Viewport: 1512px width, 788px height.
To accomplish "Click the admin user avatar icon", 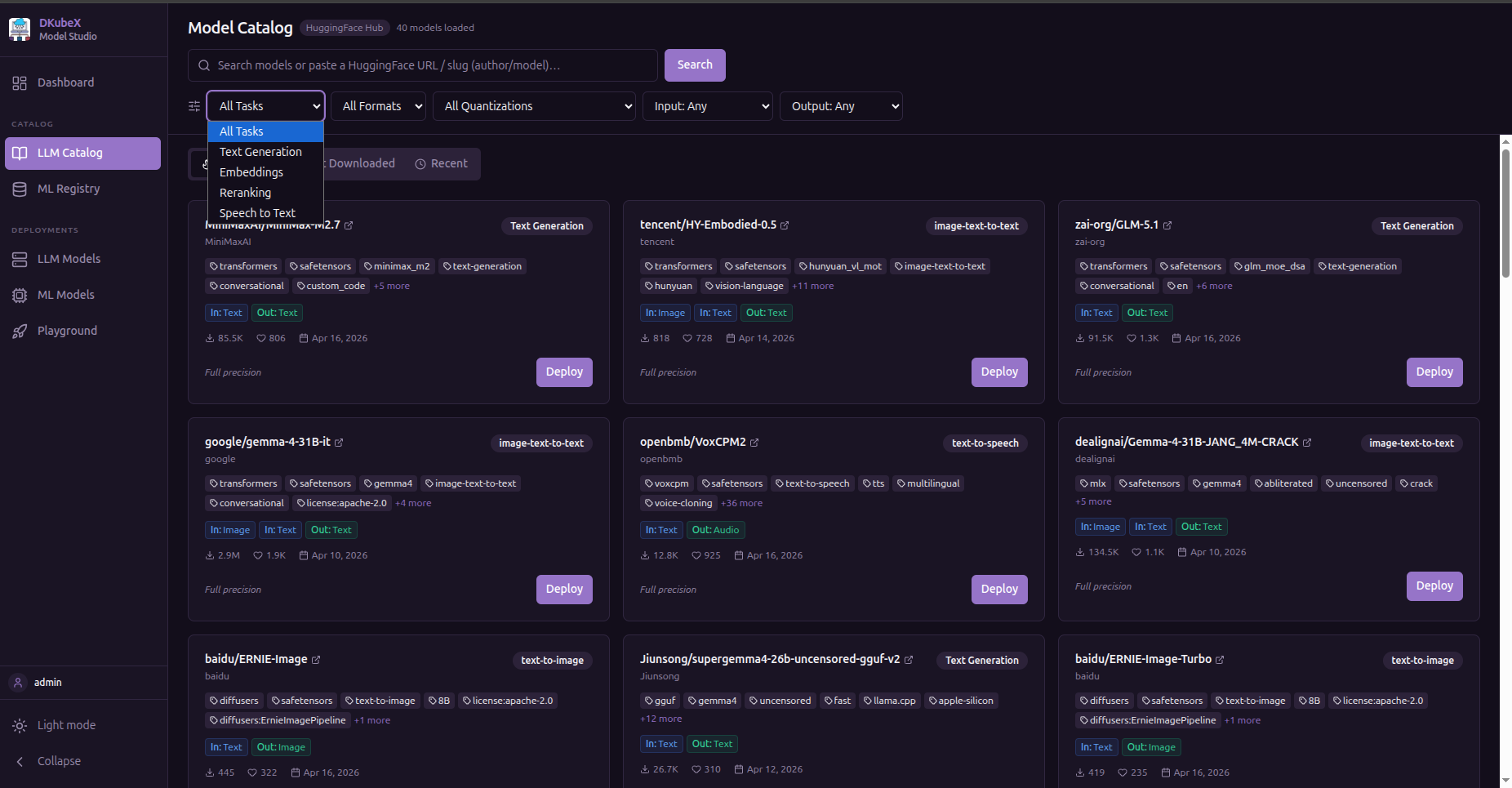I will (x=18, y=683).
